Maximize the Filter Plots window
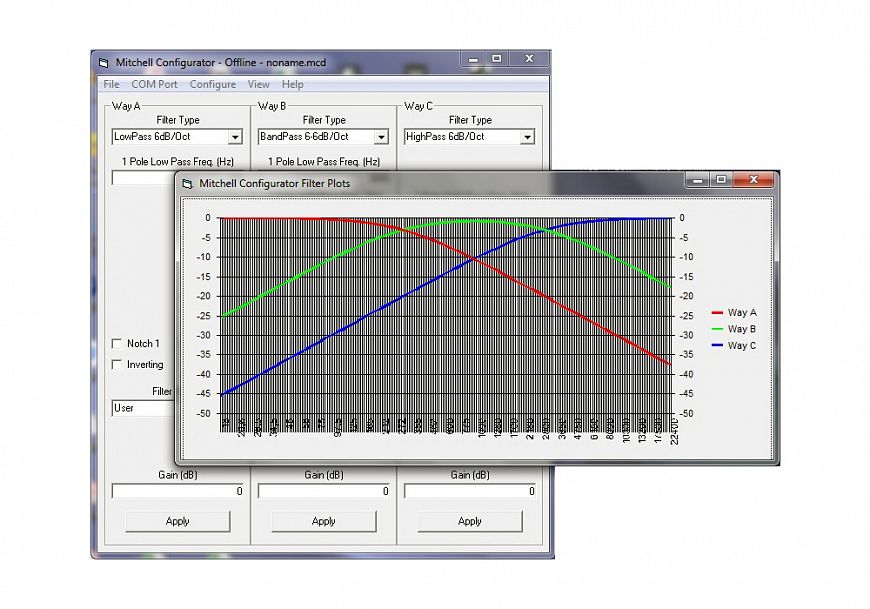 click(x=721, y=180)
